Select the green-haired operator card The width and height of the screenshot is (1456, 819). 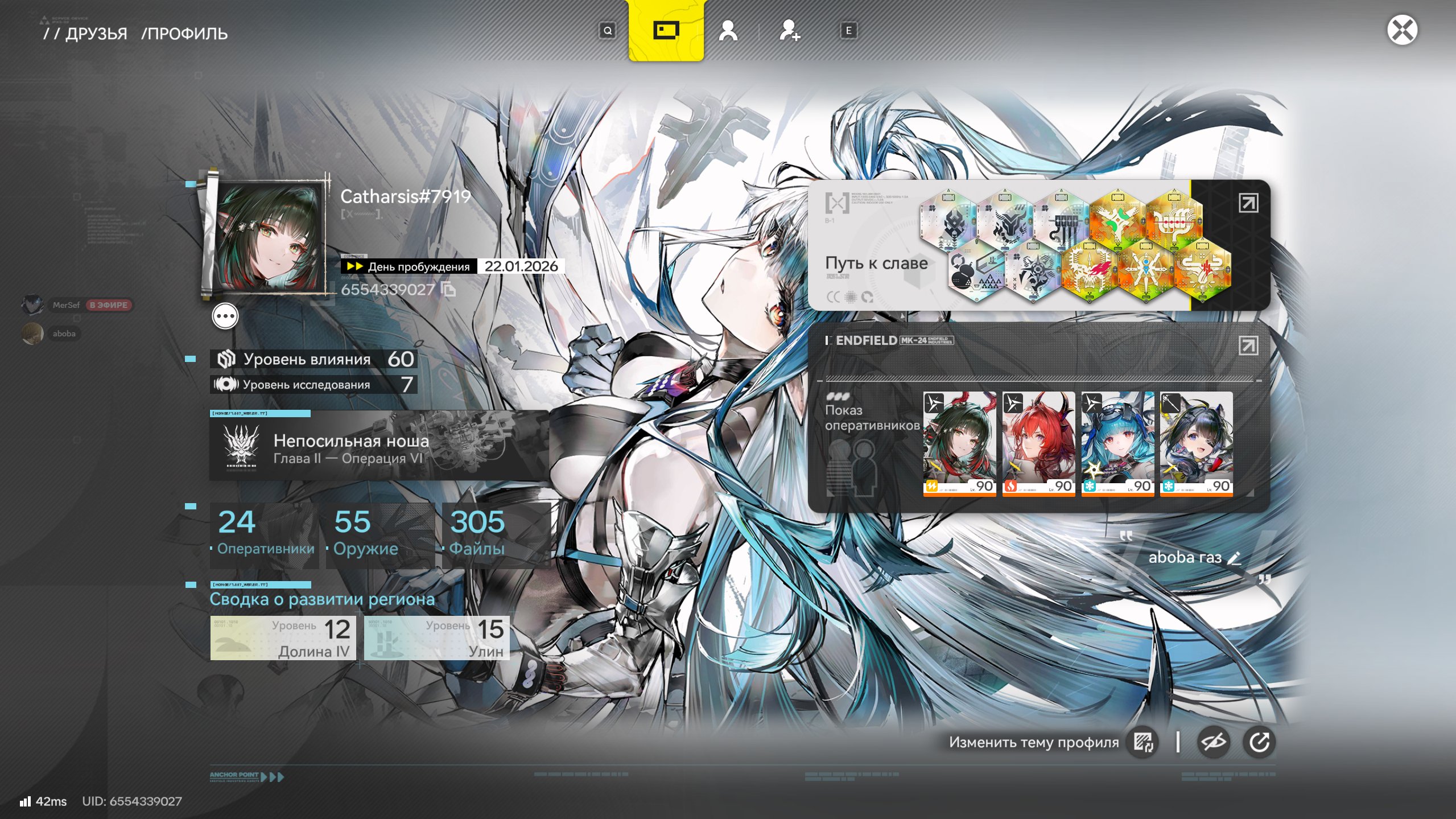tap(959, 443)
